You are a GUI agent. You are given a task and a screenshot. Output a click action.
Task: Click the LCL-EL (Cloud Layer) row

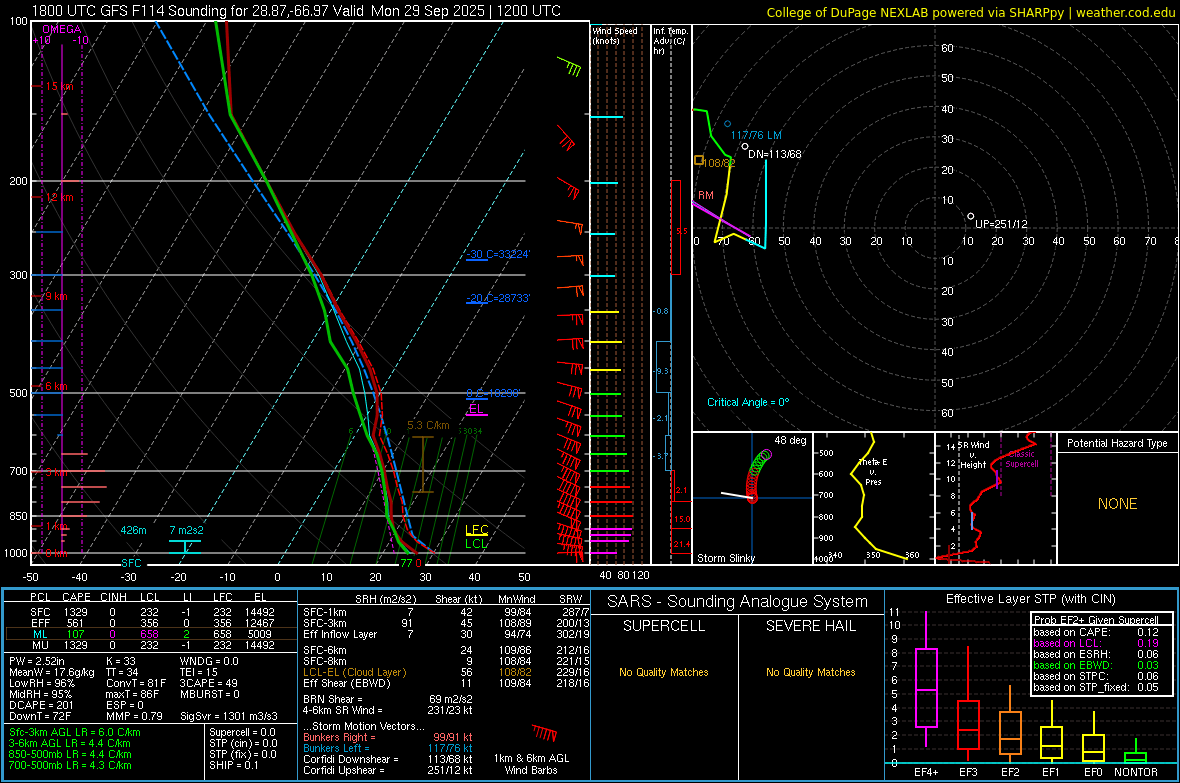(446, 672)
